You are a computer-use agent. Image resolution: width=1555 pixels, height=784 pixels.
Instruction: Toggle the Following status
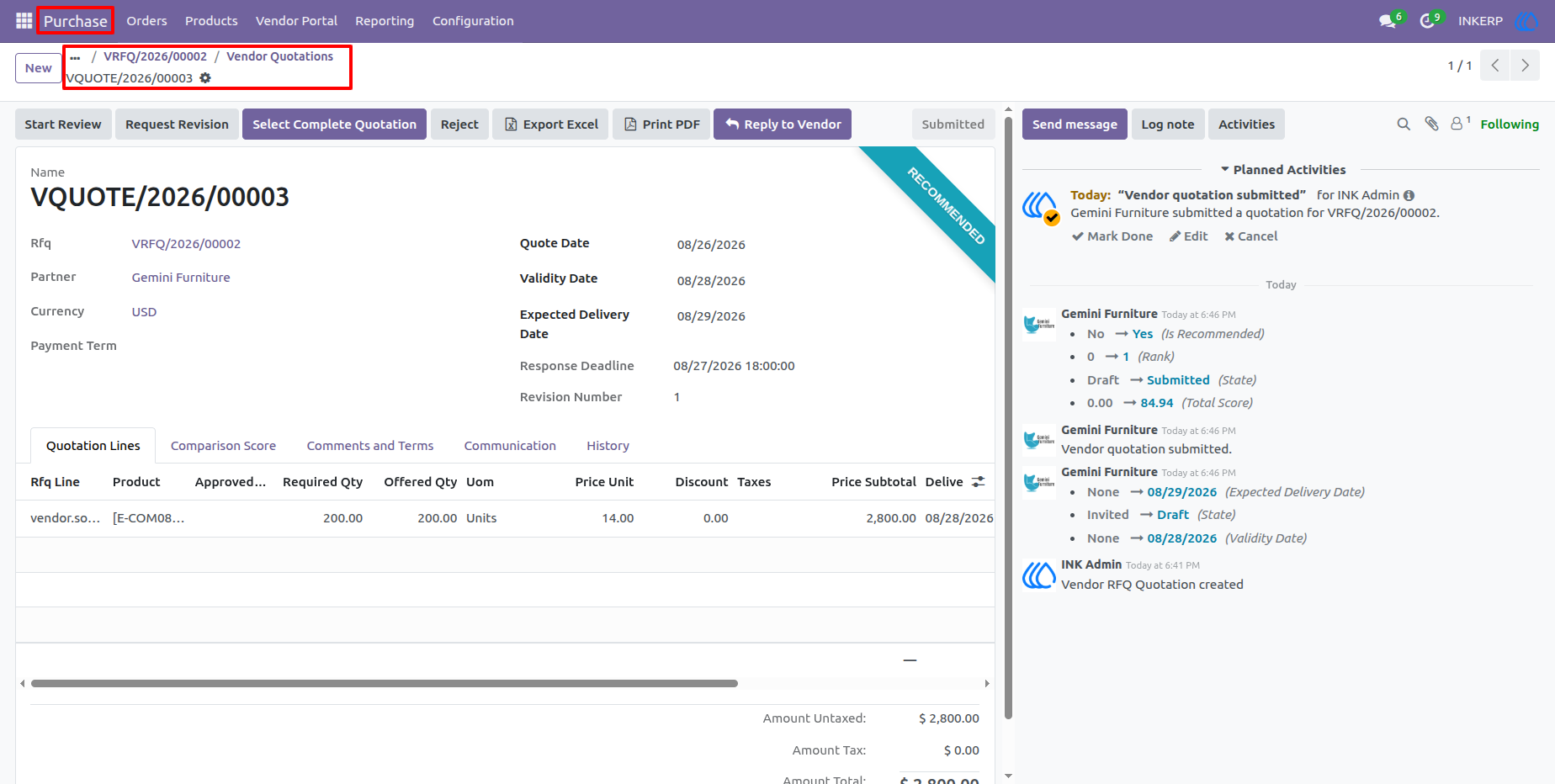1510,124
